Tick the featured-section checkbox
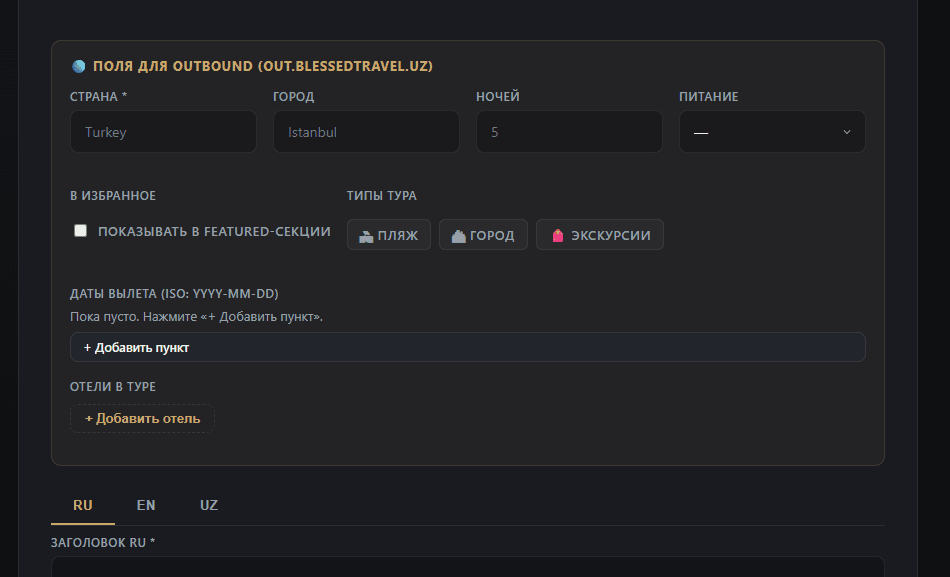This screenshot has width=950, height=577. 81,230
